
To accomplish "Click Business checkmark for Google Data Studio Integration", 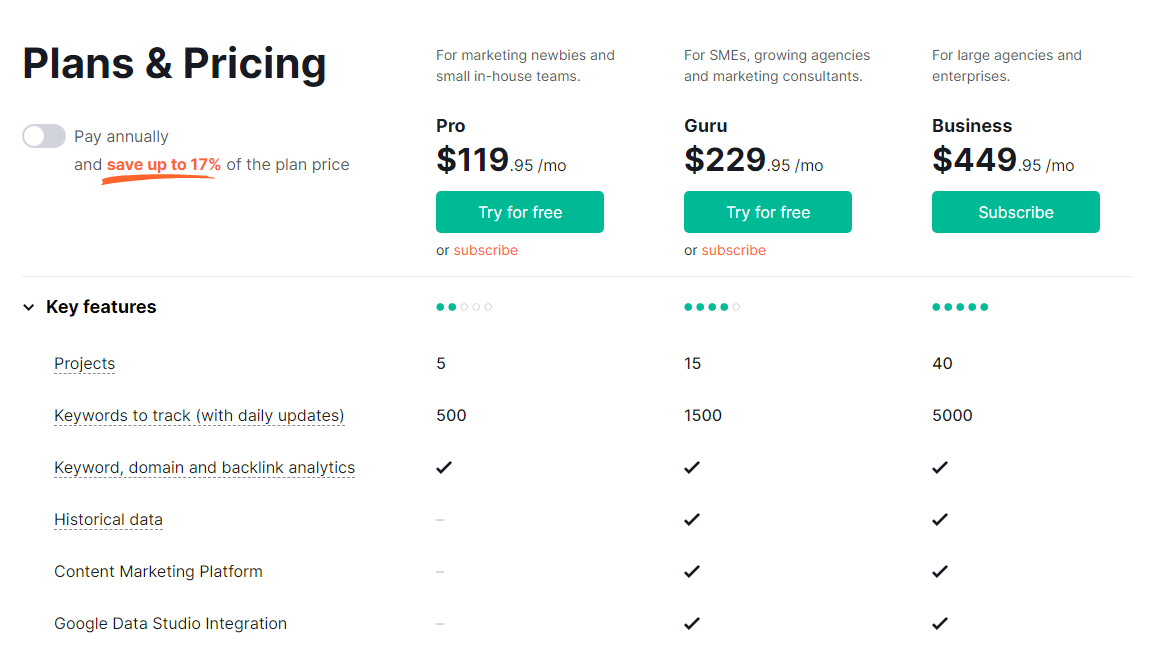I will click(939, 623).
